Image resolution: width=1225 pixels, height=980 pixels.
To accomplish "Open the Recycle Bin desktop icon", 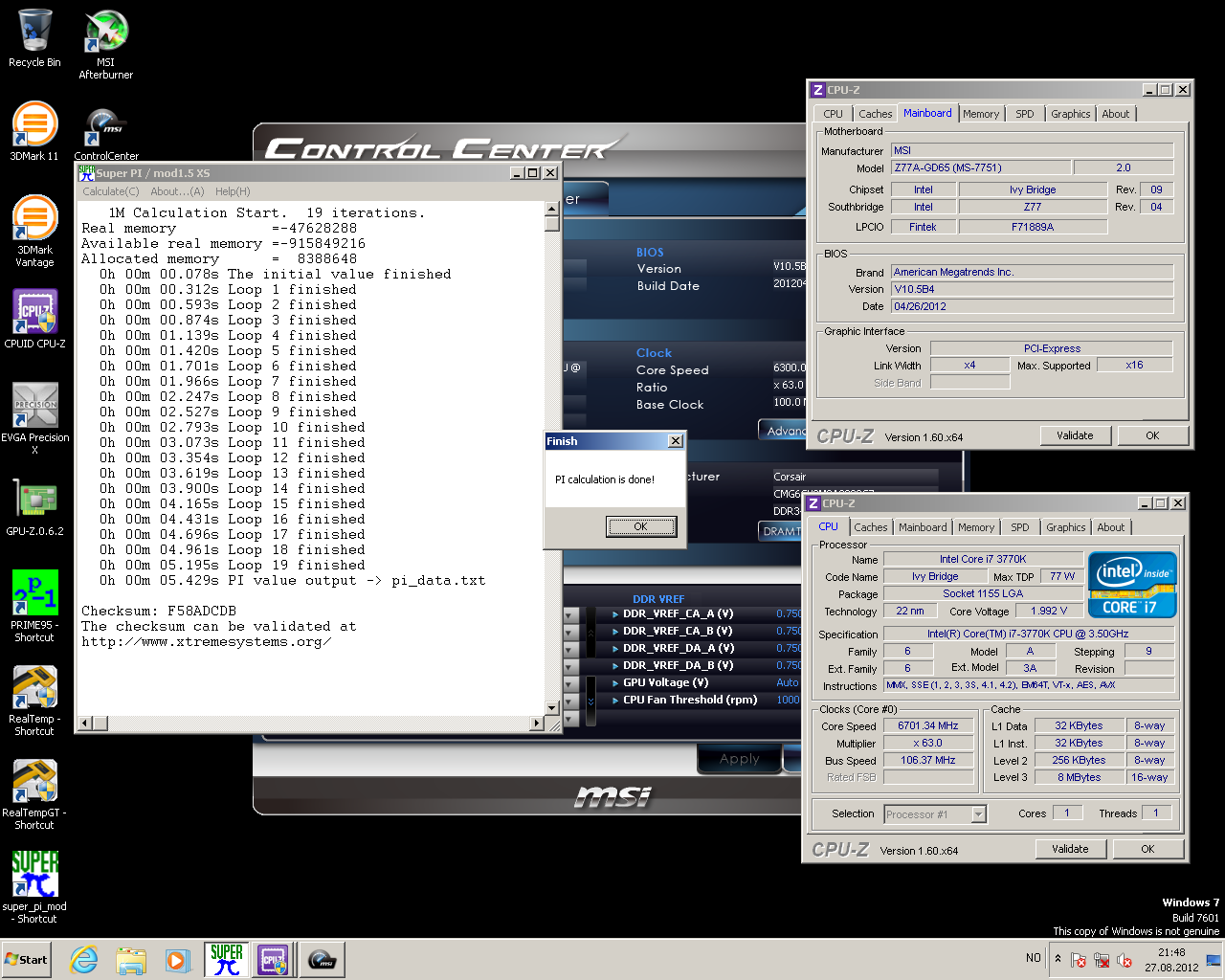I will (34, 38).
